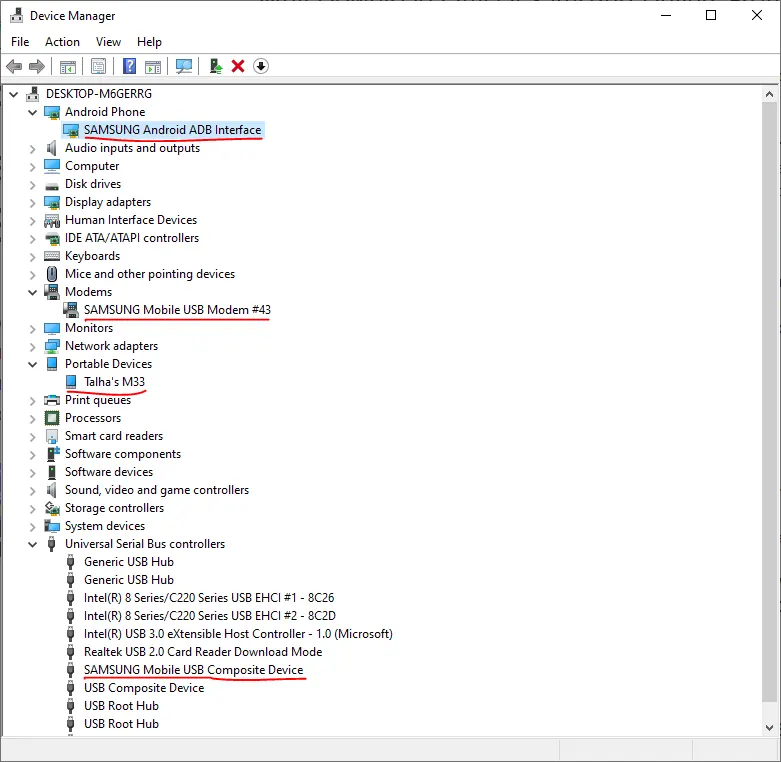Image resolution: width=781 pixels, height=762 pixels.
Task: Open Properties toolbar icon
Action: (x=99, y=66)
